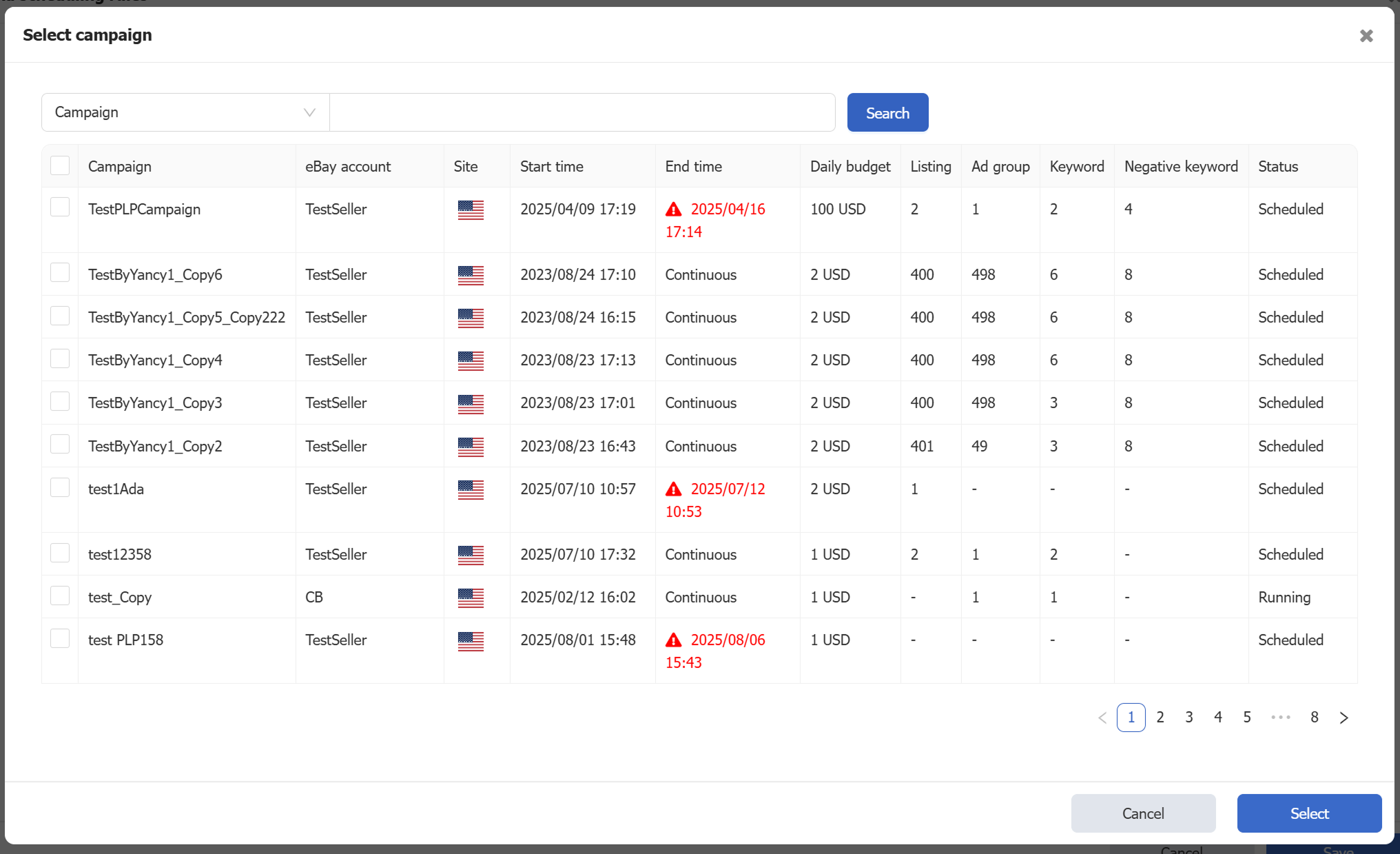Click US flag in test_Copy row
This screenshot has width=1400, height=854.
pos(471,598)
